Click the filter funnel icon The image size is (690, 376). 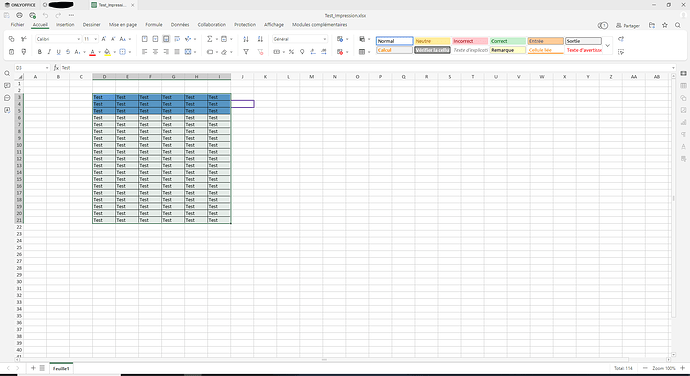(246, 52)
